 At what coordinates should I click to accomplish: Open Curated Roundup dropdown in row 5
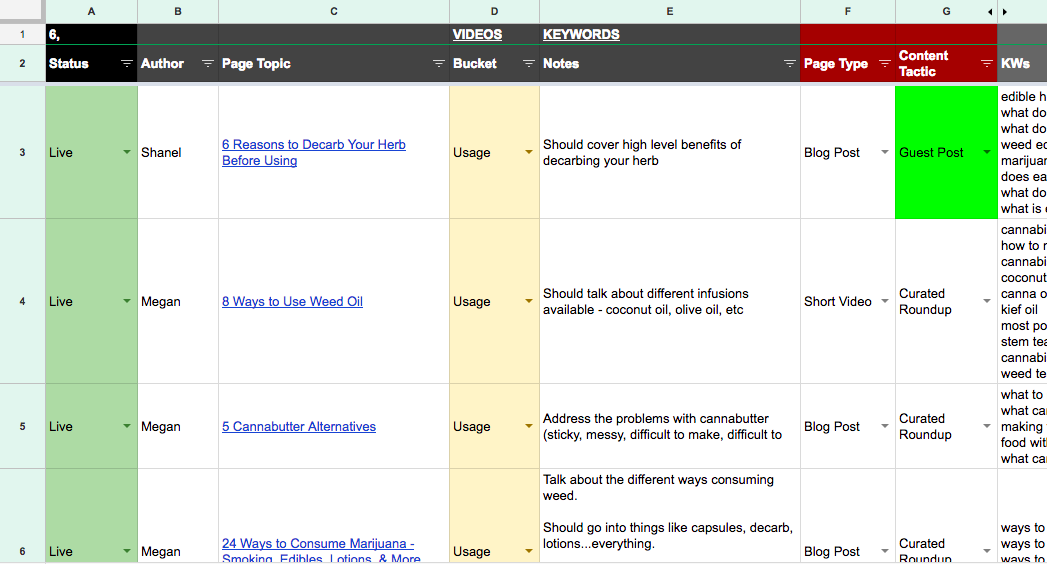pos(986,426)
